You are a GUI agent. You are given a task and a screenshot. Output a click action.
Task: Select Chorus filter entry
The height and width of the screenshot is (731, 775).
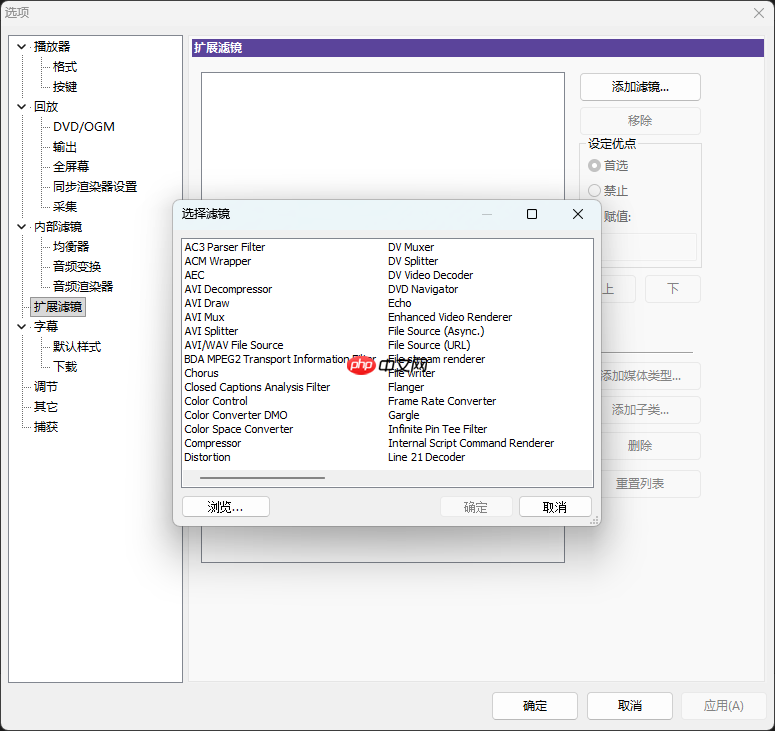click(x=201, y=373)
